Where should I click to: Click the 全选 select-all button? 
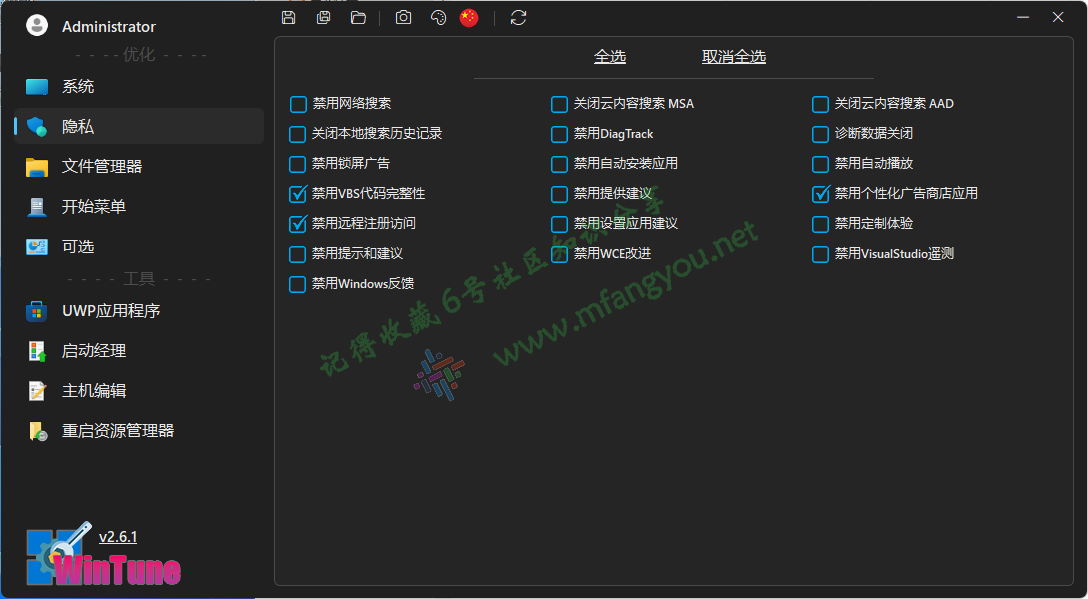610,57
